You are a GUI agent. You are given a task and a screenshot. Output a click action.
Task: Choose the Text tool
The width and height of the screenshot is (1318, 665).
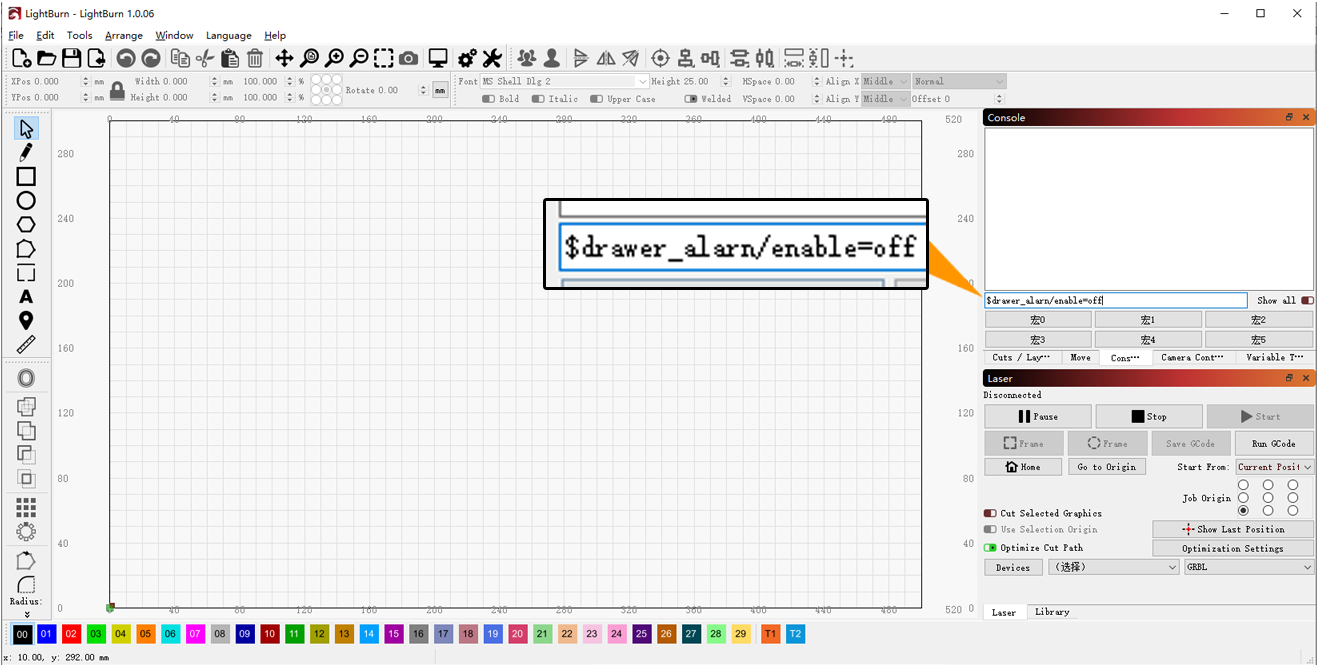click(26, 296)
